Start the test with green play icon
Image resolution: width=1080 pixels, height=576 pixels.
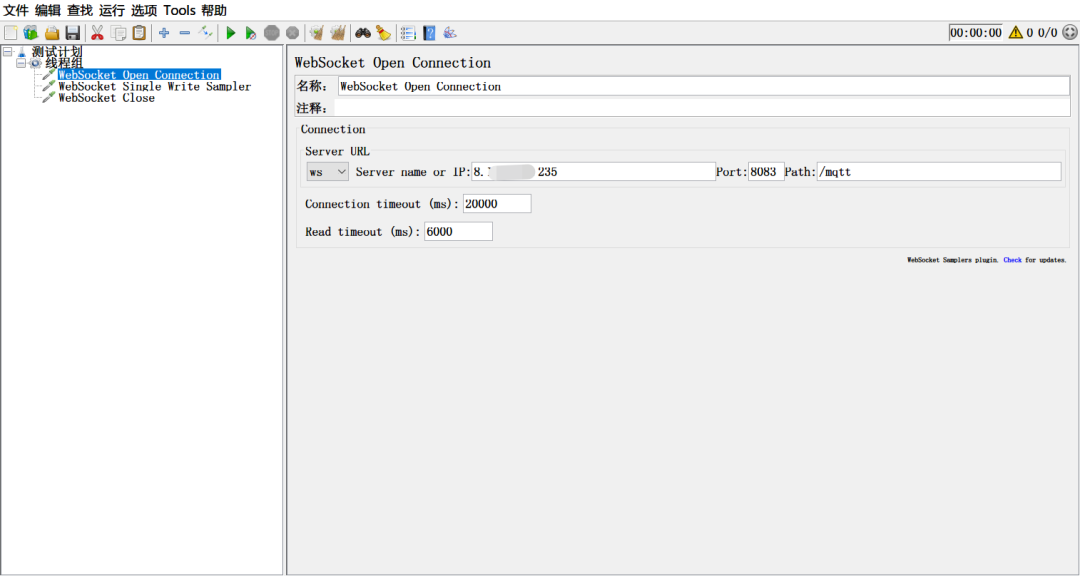point(230,32)
